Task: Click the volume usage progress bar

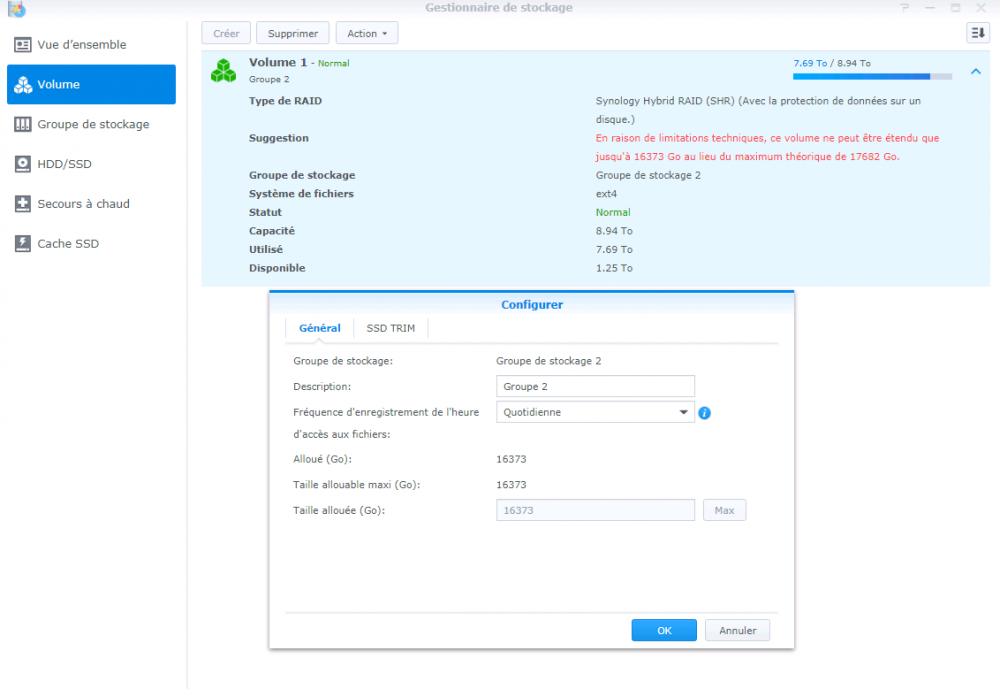Action: (872, 77)
